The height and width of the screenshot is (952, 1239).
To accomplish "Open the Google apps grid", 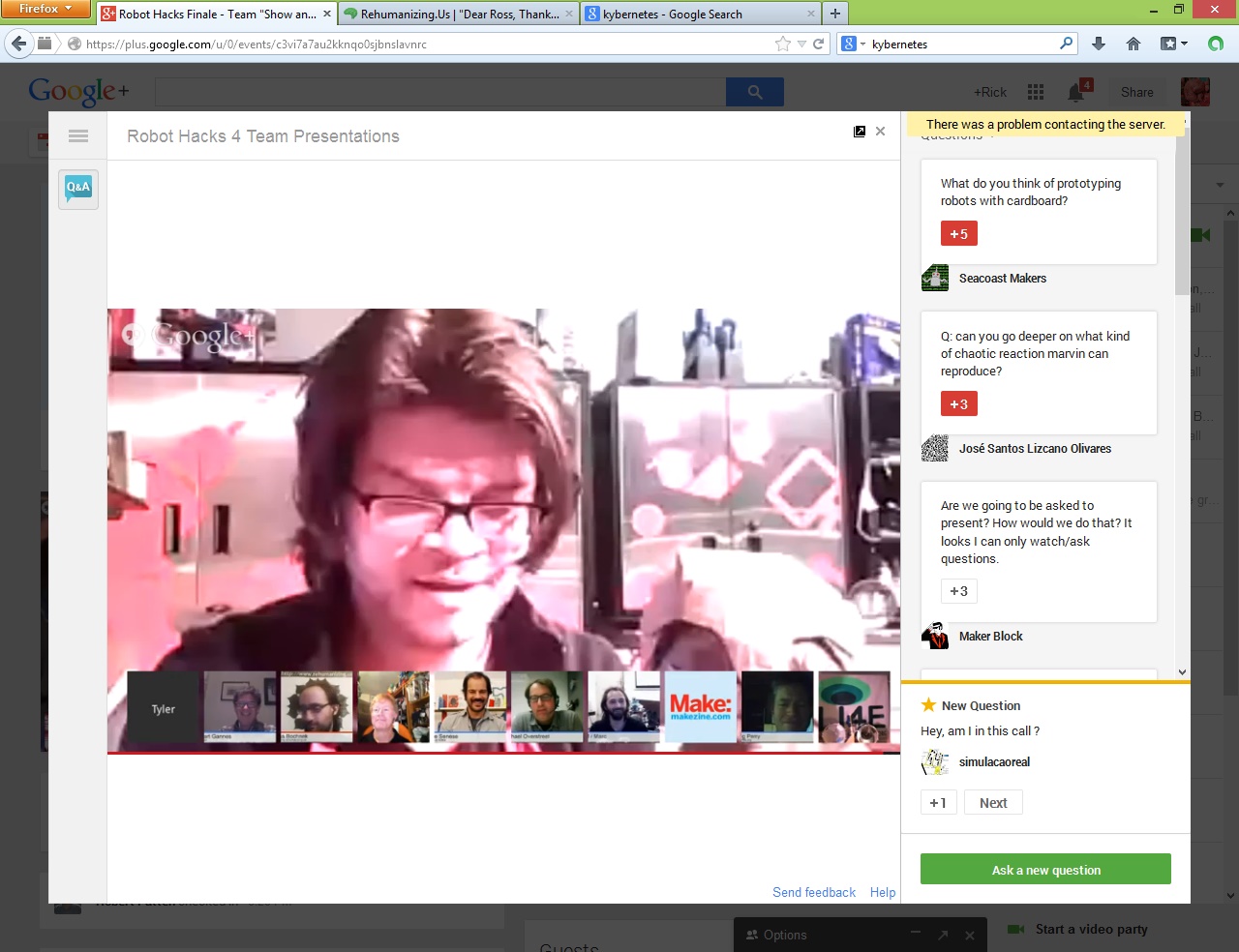I will pos(1036,92).
